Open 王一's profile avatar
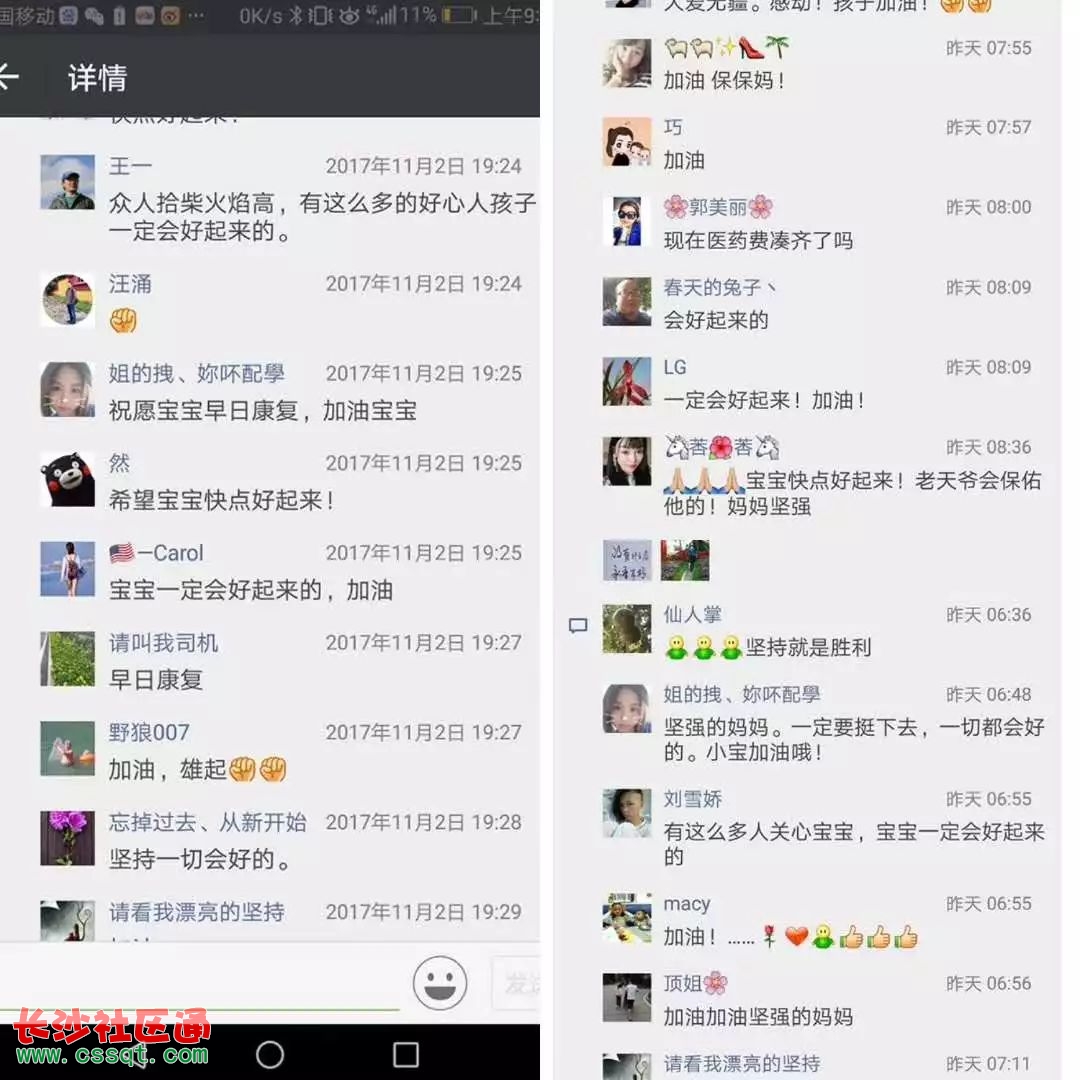 (68, 182)
